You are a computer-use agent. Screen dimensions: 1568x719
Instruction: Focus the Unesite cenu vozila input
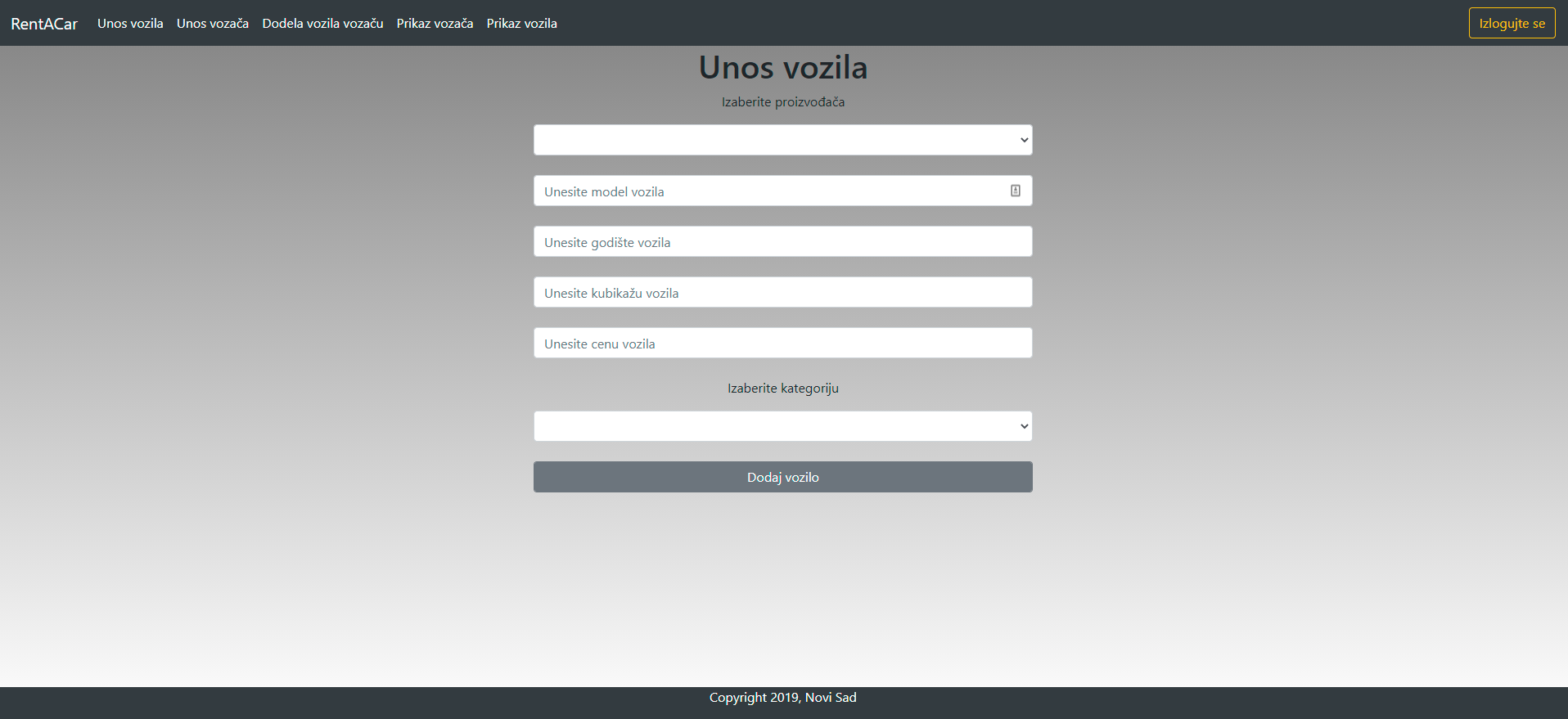(x=782, y=344)
